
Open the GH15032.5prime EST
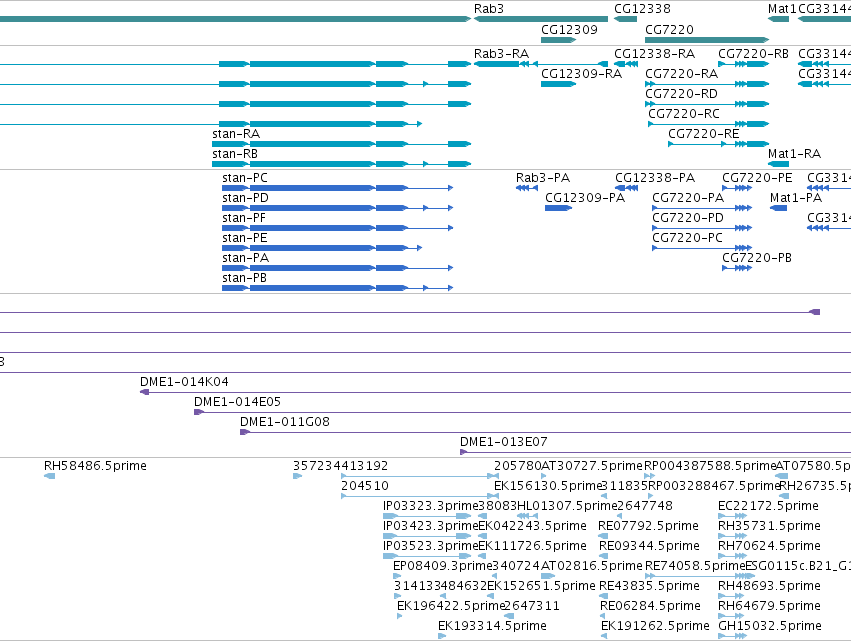tap(732, 636)
